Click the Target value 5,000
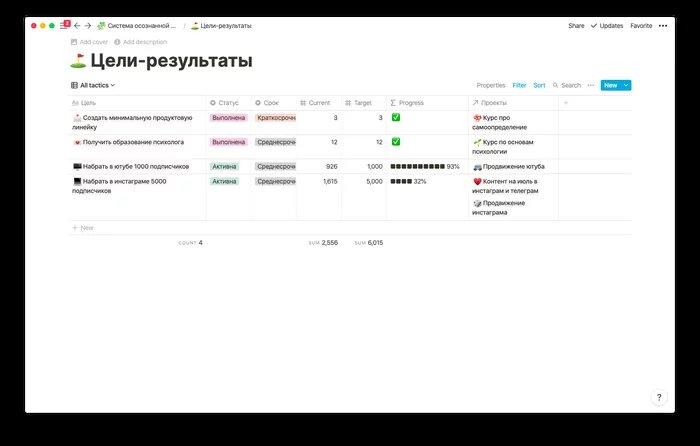Image resolution: width=700 pixels, height=446 pixels. [x=374, y=182]
